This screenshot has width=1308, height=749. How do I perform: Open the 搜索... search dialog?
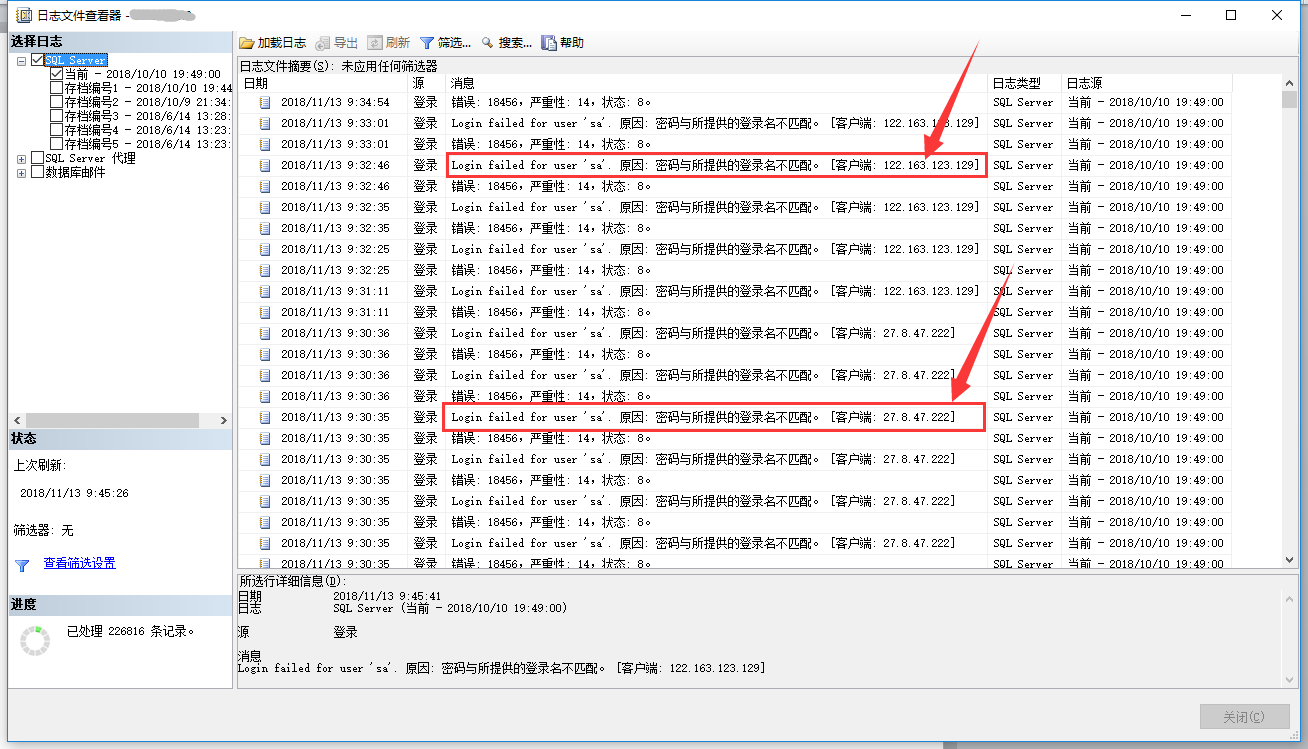(x=506, y=43)
